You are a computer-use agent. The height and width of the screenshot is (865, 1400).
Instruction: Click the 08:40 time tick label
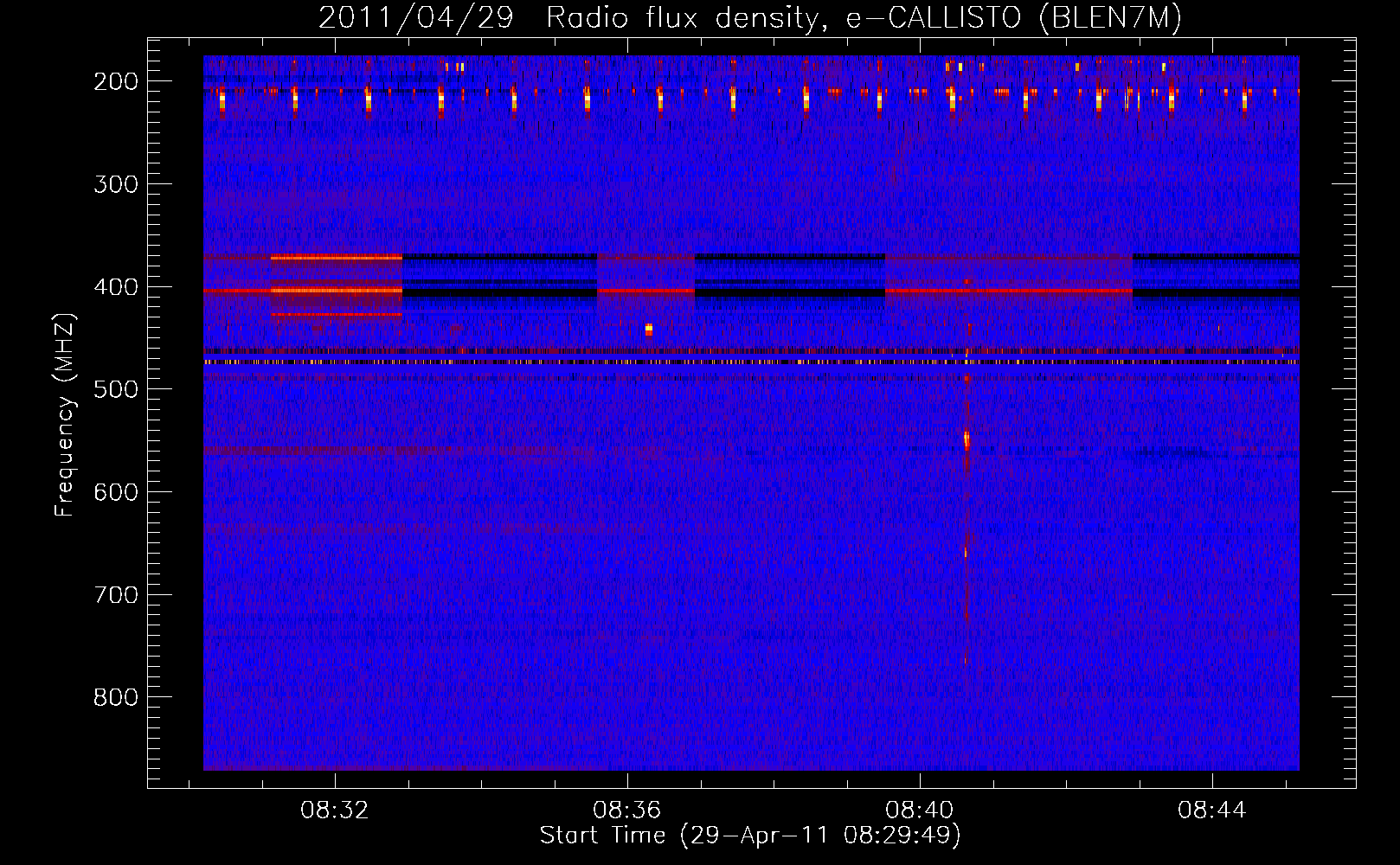pos(919,810)
